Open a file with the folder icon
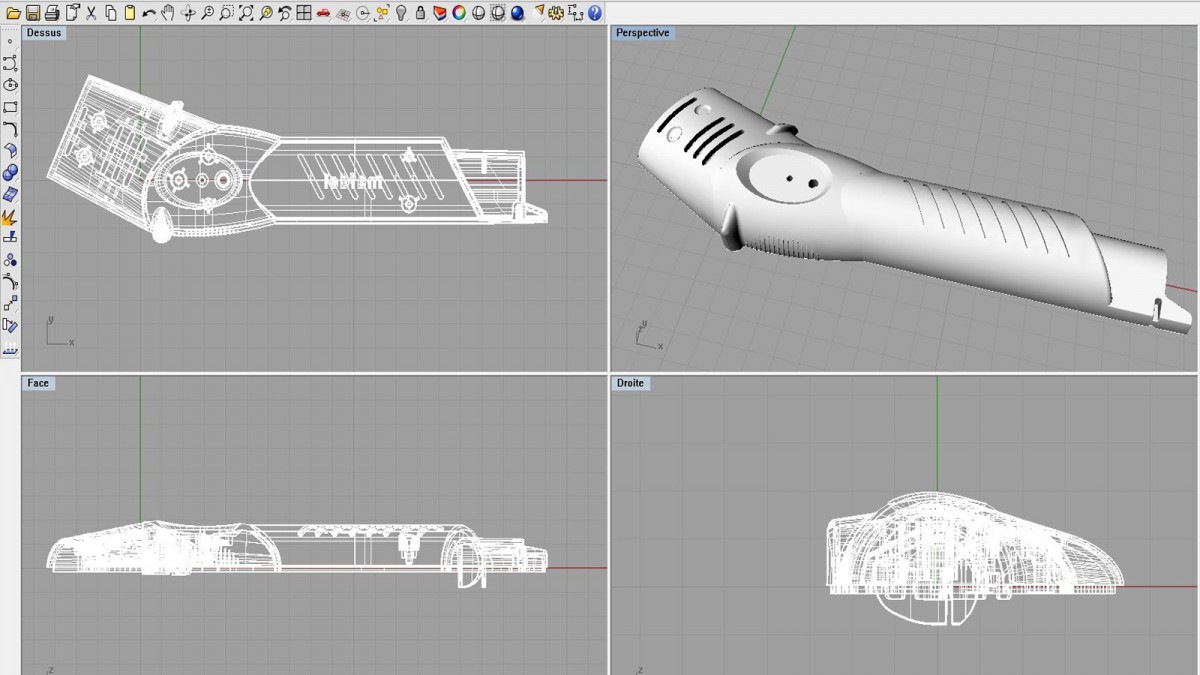 [13, 13]
